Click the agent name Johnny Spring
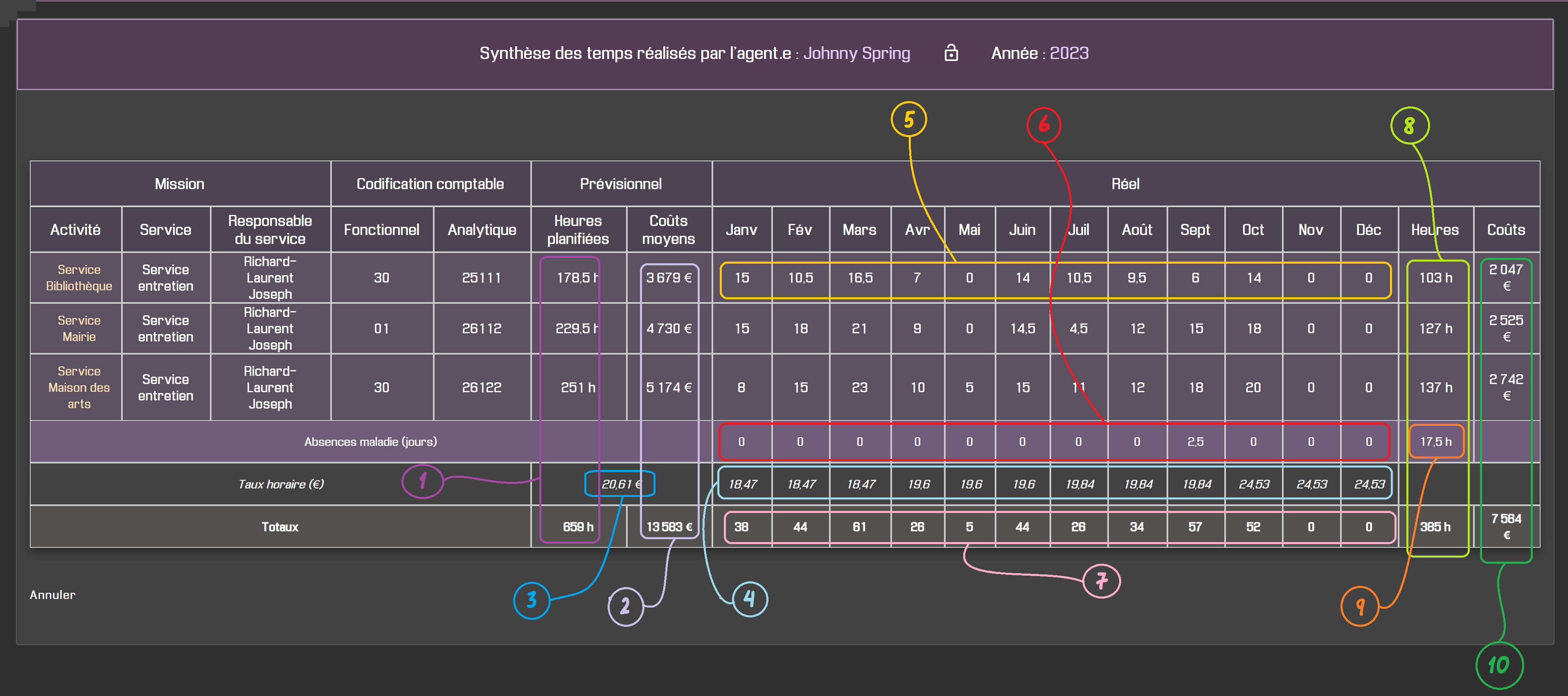Viewport: 1568px width, 696px height. pos(856,54)
